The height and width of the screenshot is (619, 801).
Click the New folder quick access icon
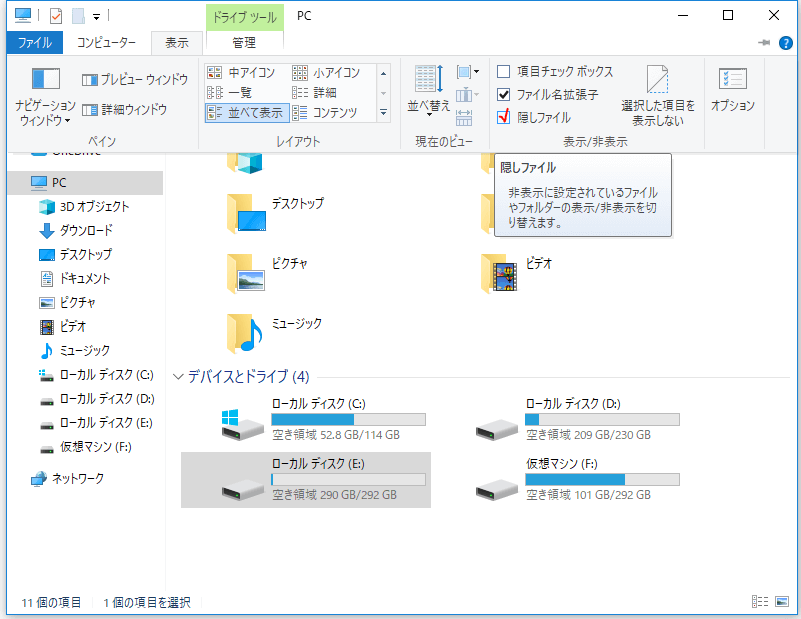coord(78,16)
